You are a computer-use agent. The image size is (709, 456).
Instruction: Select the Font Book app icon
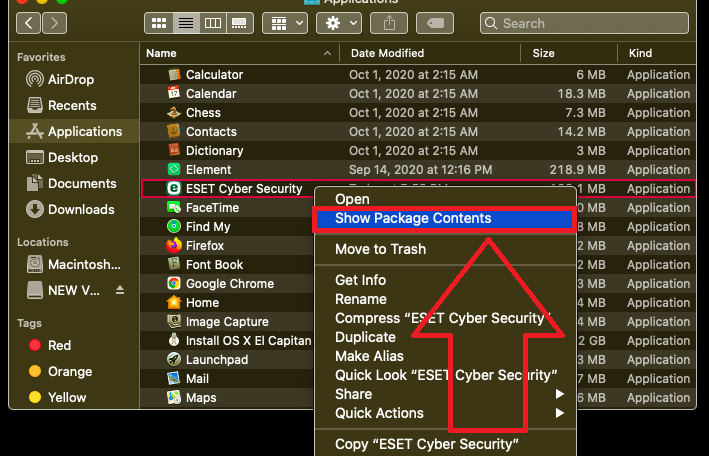pyautogui.click(x=174, y=264)
